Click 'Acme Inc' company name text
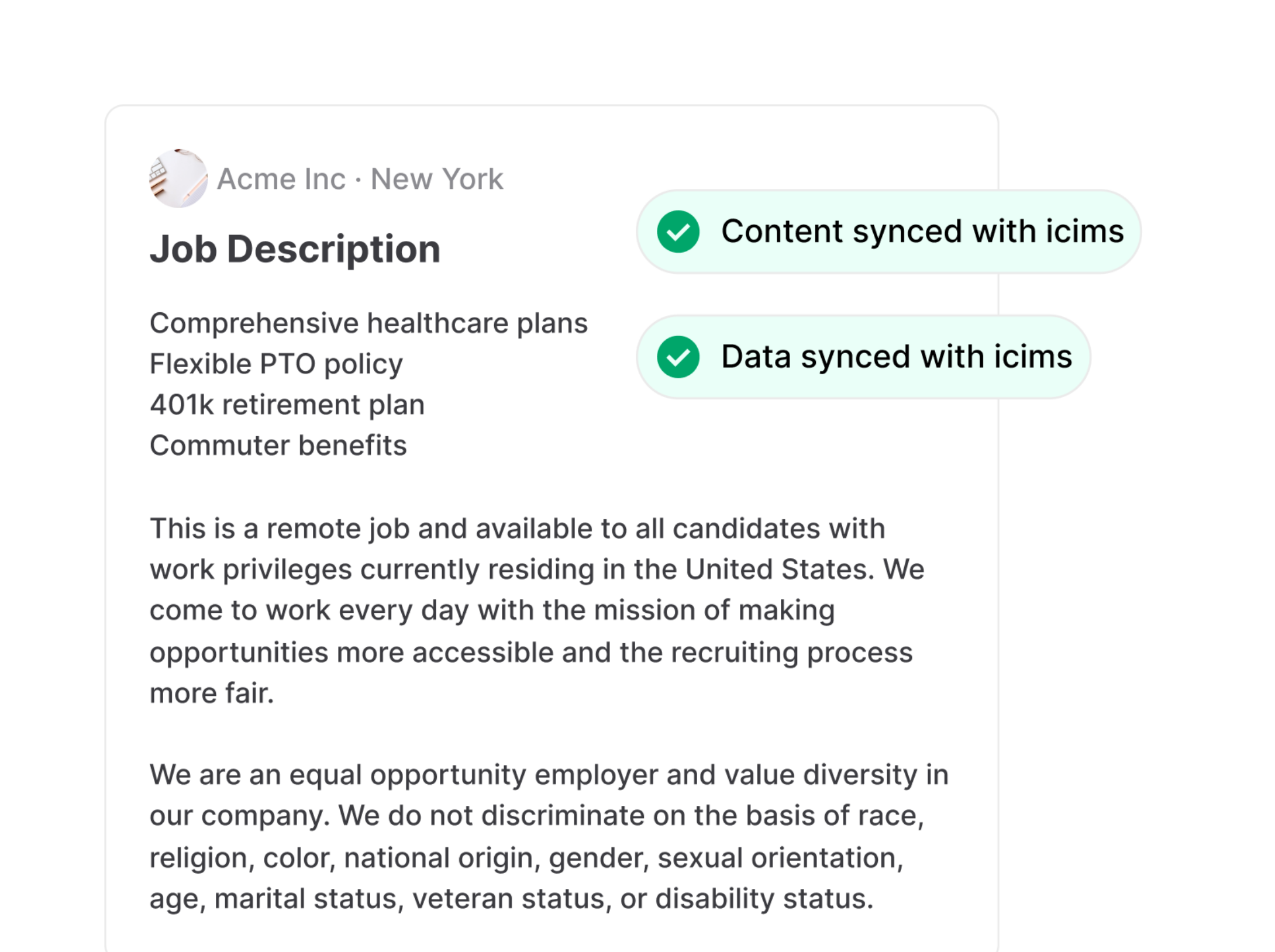This screenshot has height=952, width=1275. point(281,179)
